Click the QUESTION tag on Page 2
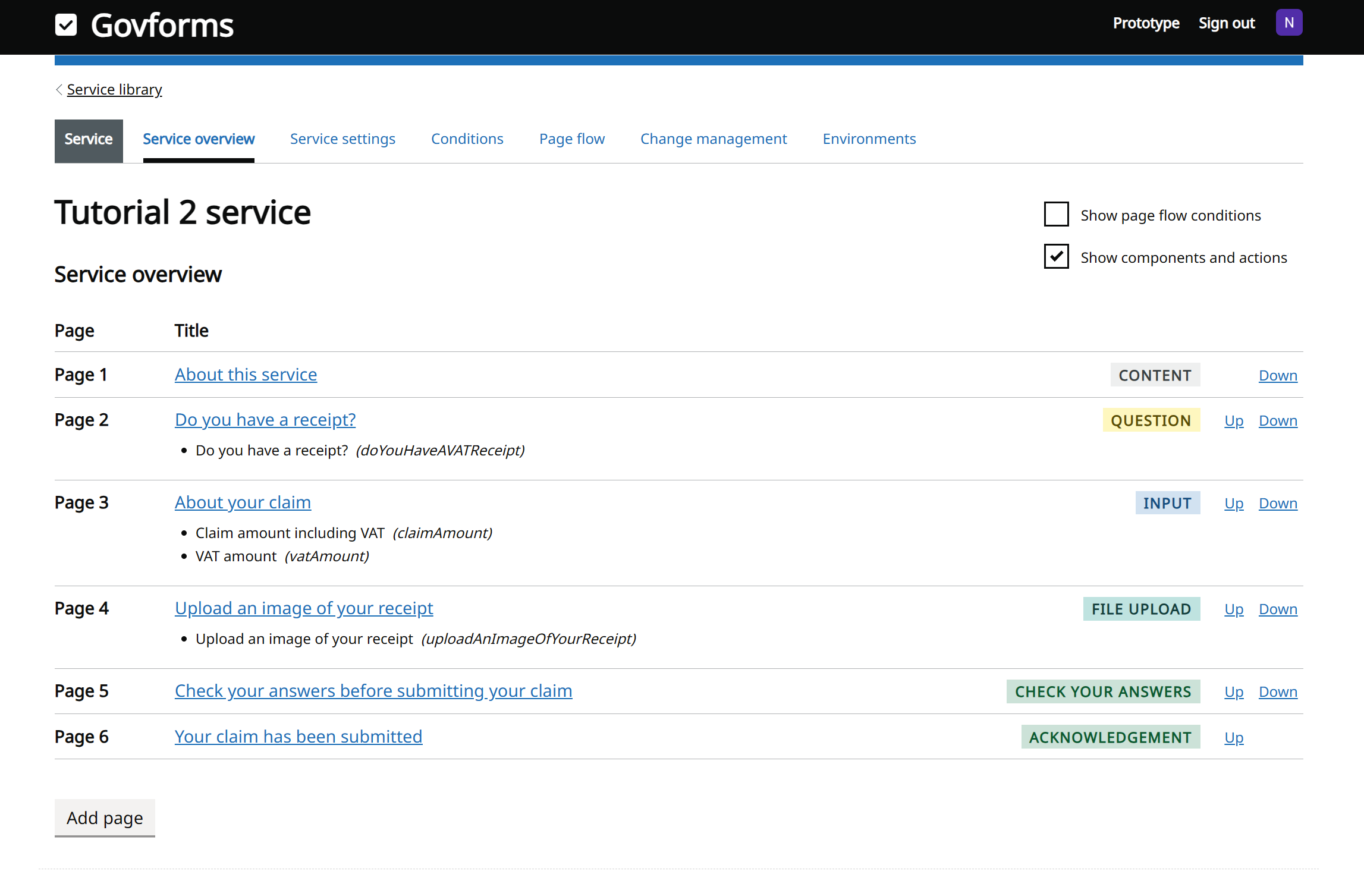 pos(1151,420)
